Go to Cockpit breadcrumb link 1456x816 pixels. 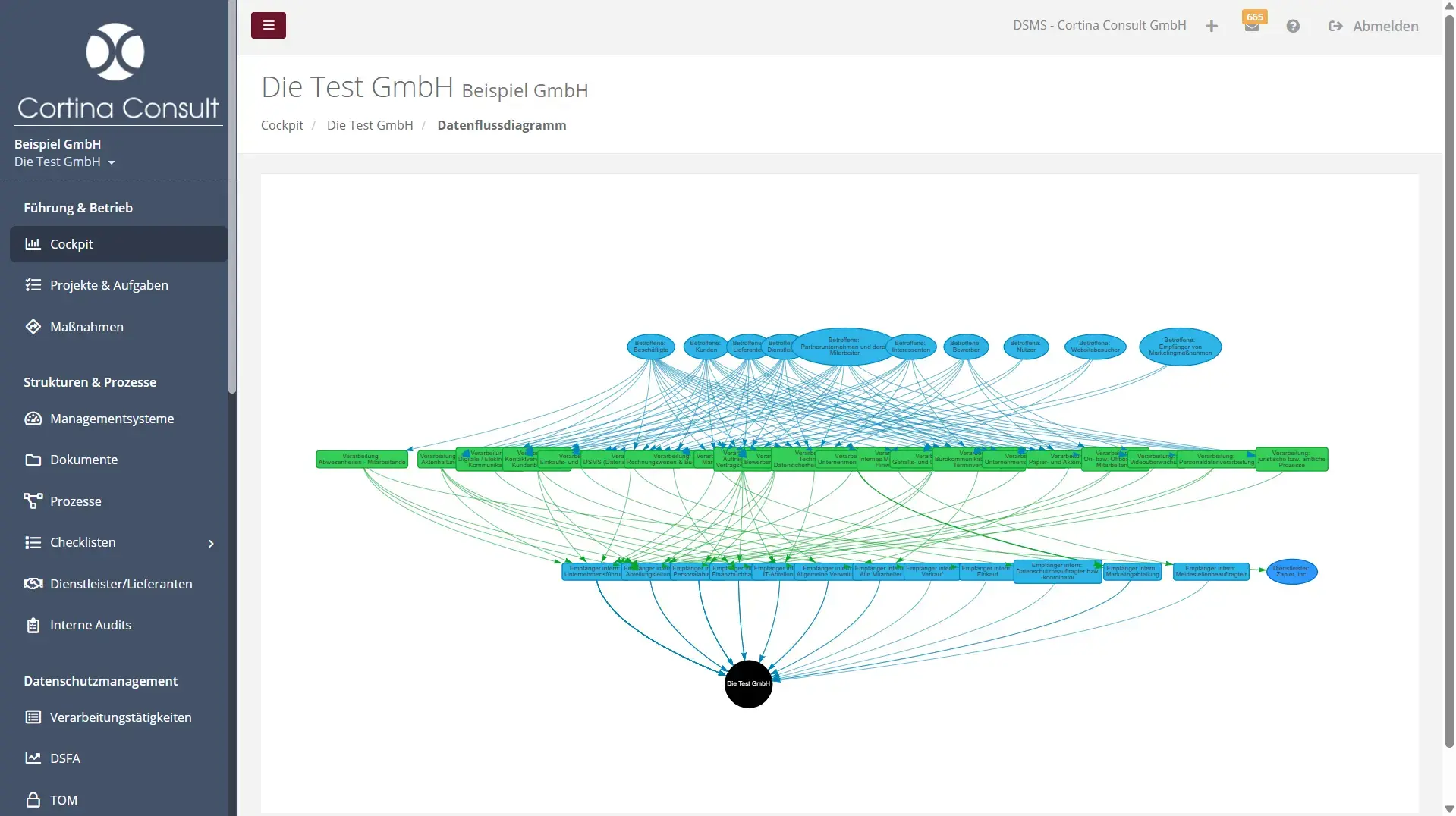coord(281,125)
